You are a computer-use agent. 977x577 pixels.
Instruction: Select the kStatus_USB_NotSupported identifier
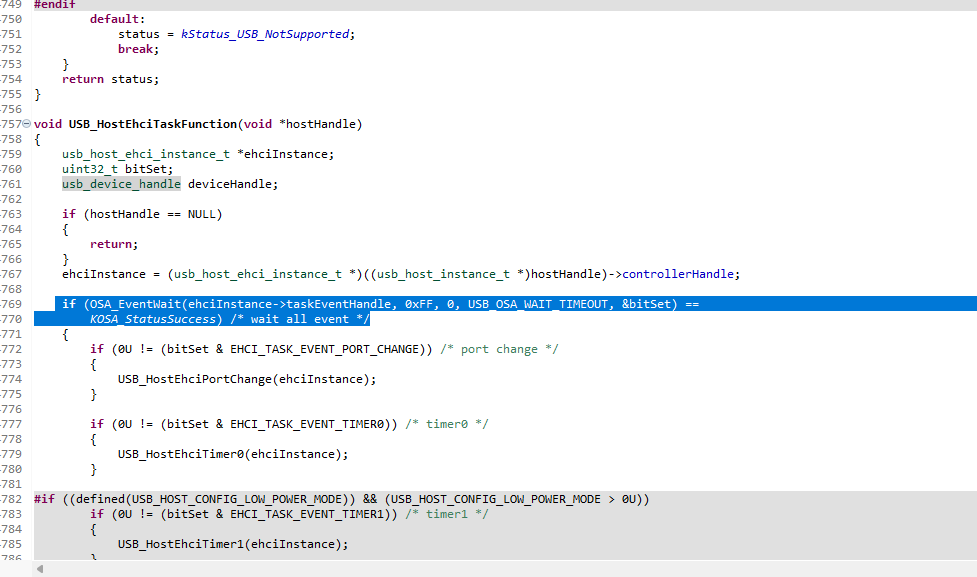tap(263, 33)
